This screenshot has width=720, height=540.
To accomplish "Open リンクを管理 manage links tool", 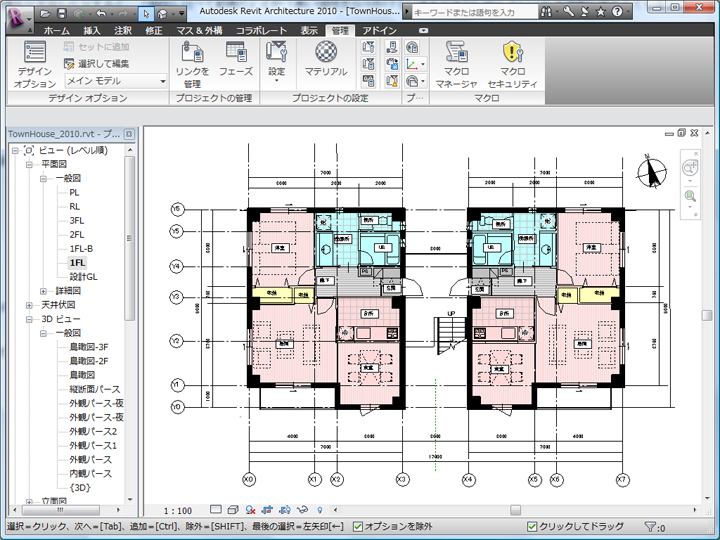I will tap(192, 64).
